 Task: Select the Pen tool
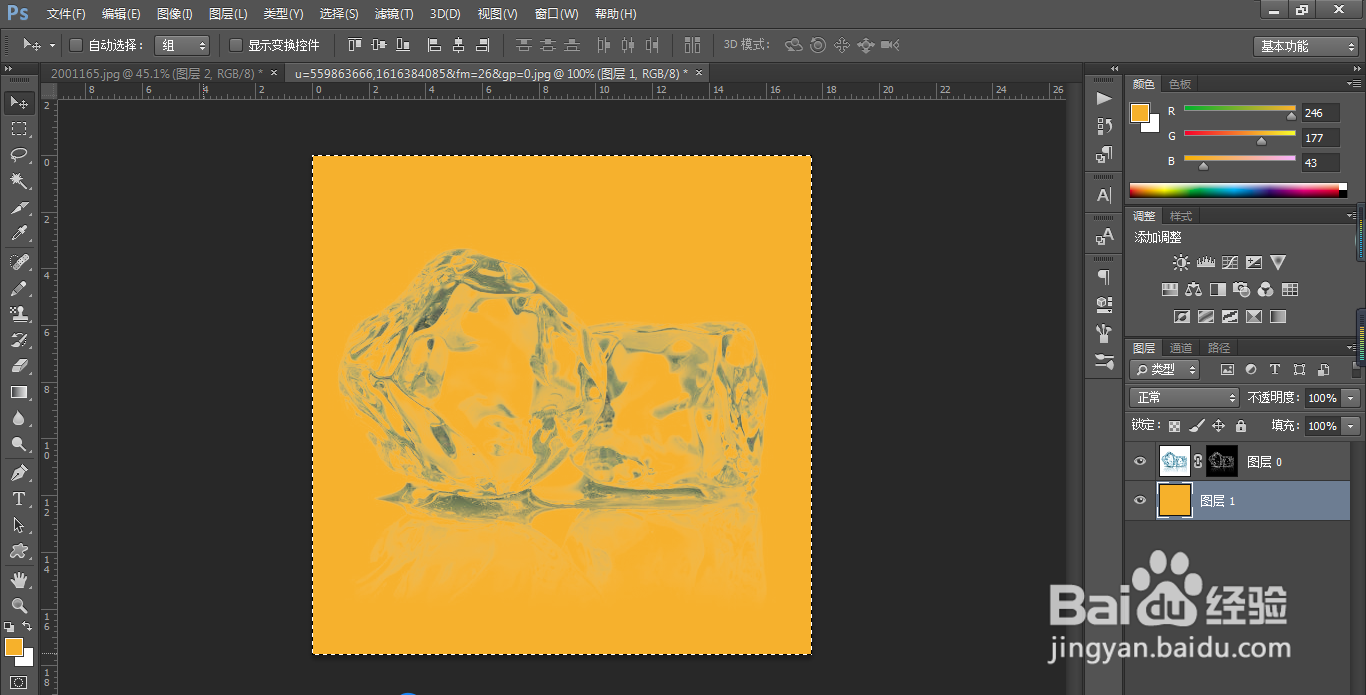pyautogui.click(x=19, y=473)
